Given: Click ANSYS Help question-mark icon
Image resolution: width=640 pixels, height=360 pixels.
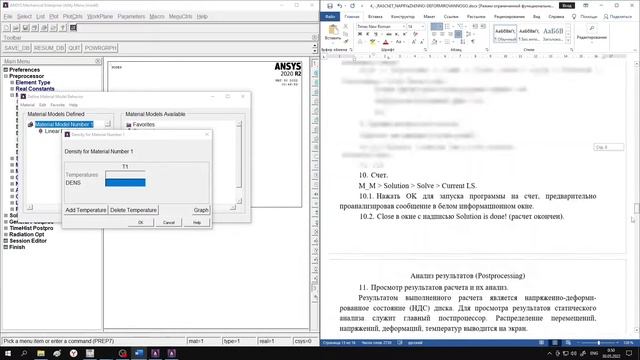Looking at the screenshot, I should (63, 28).
